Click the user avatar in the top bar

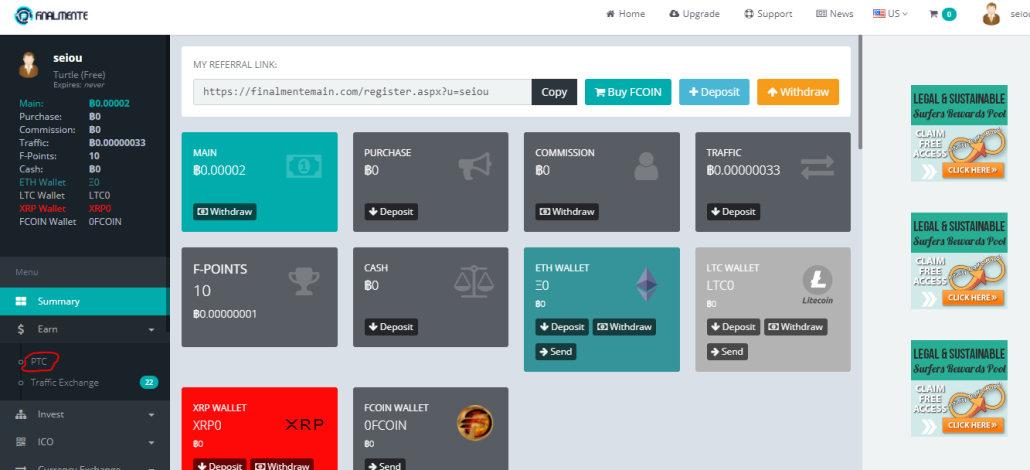(991, 14)
